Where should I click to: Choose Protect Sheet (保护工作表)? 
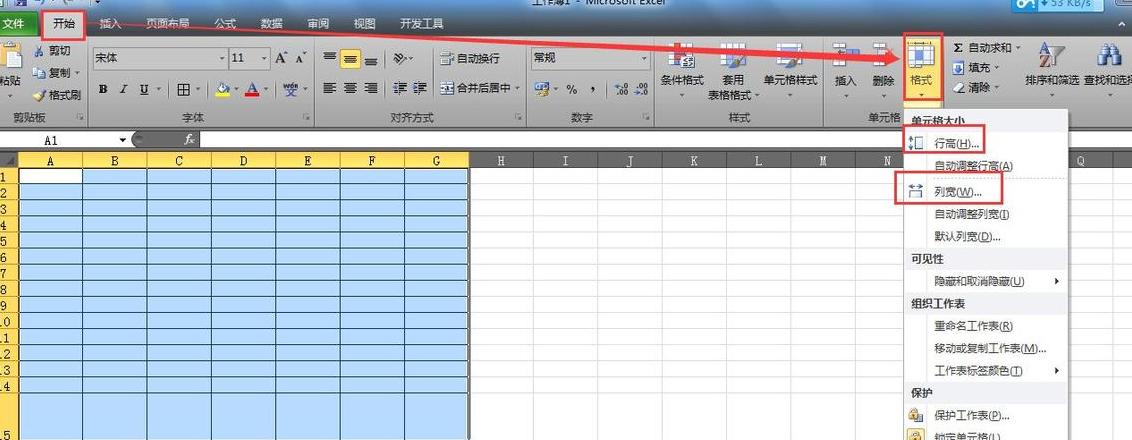click(985, 415)
